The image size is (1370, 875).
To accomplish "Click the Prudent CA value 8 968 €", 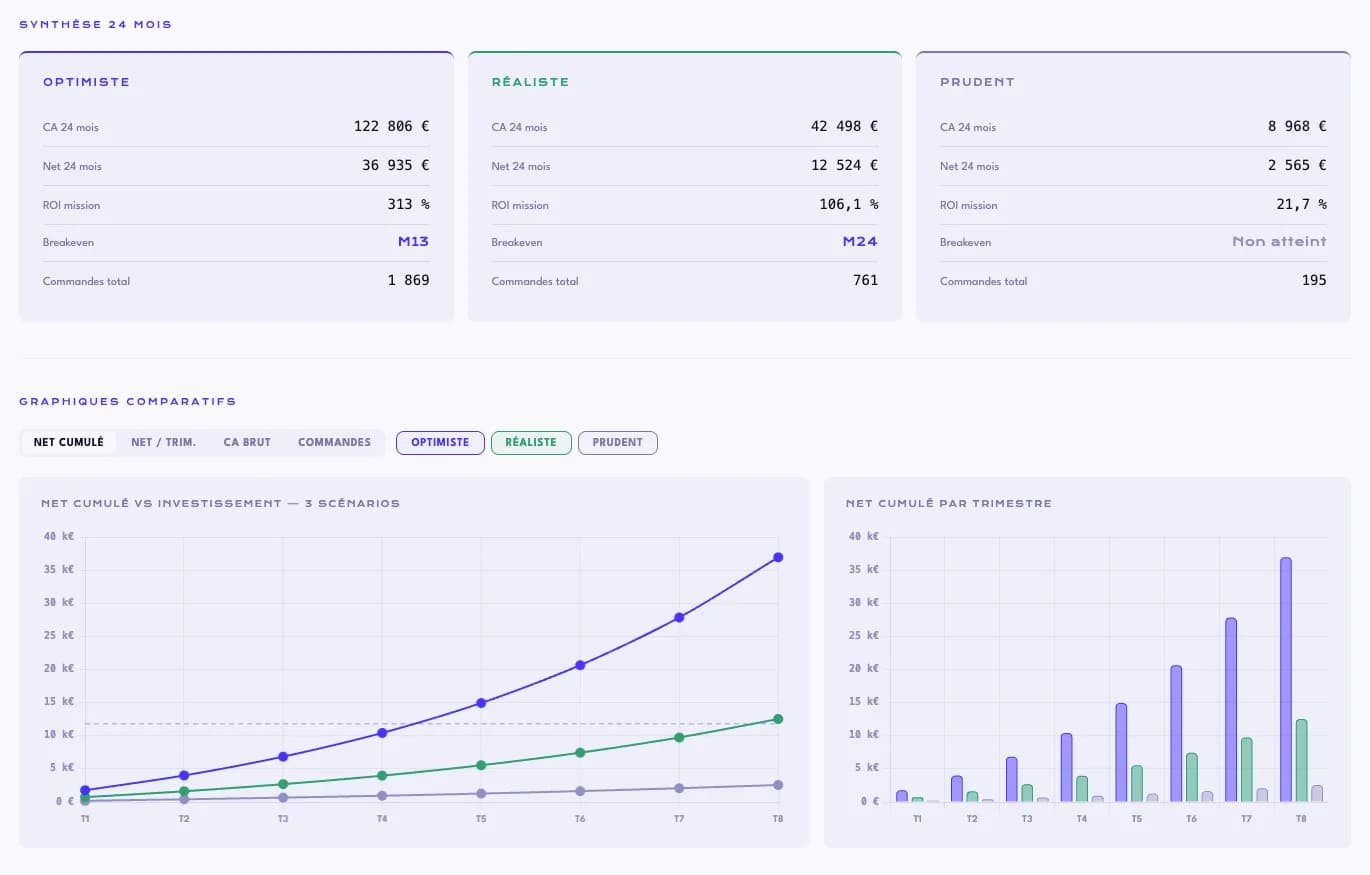I will [1297, 127].
